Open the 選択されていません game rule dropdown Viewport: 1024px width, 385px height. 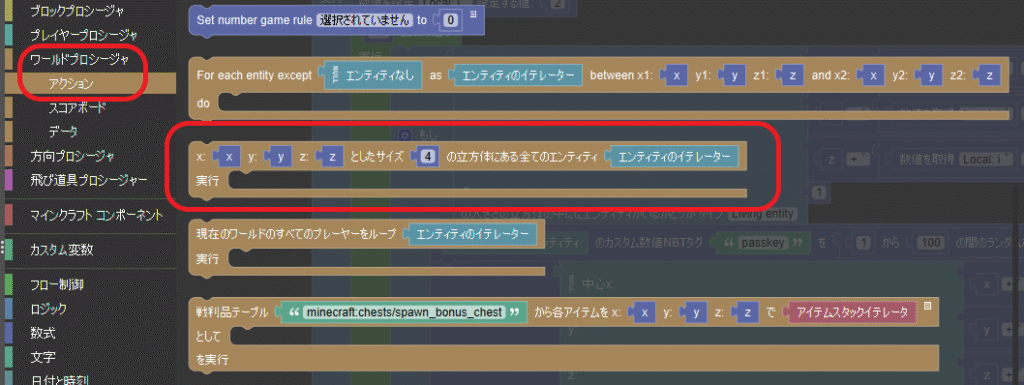click(365, 20)
